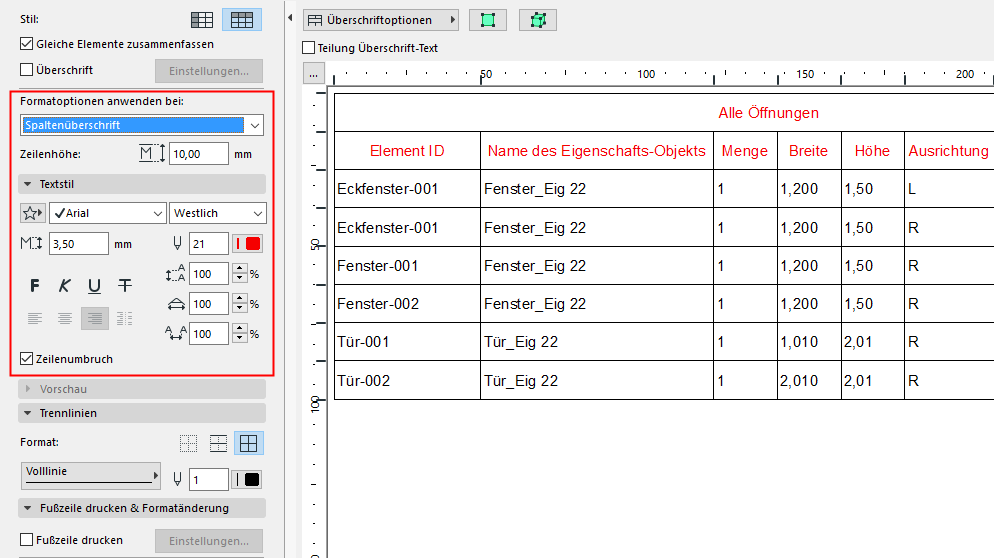The image size is (994, 558).
Task: Align text center
Action: [65, 318]
